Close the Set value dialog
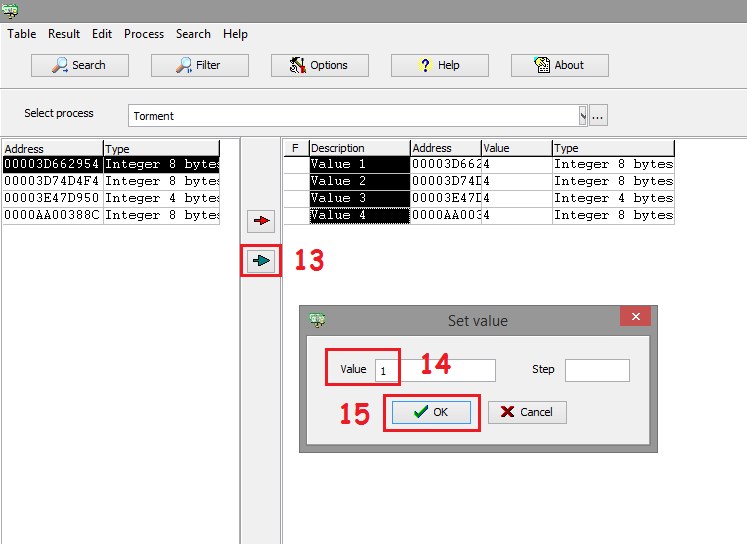The width and height of the screenshot is (747, 544). click(636, 316)
